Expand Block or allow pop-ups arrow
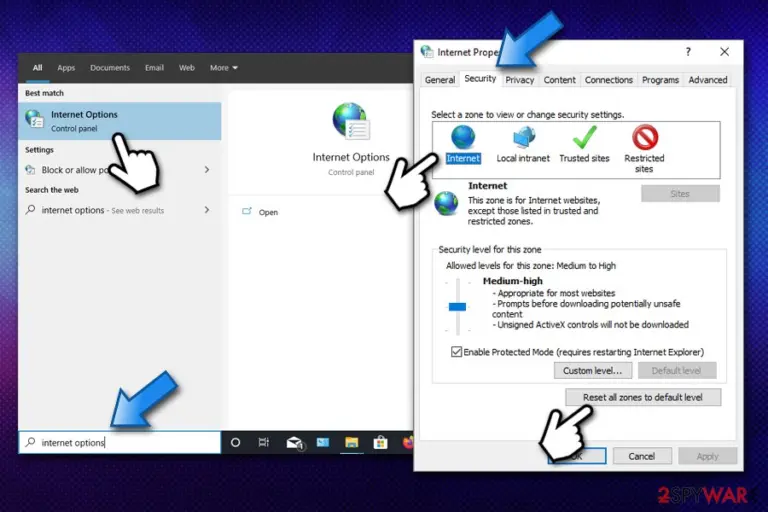 pyautogui.click(x=207, y=170)
